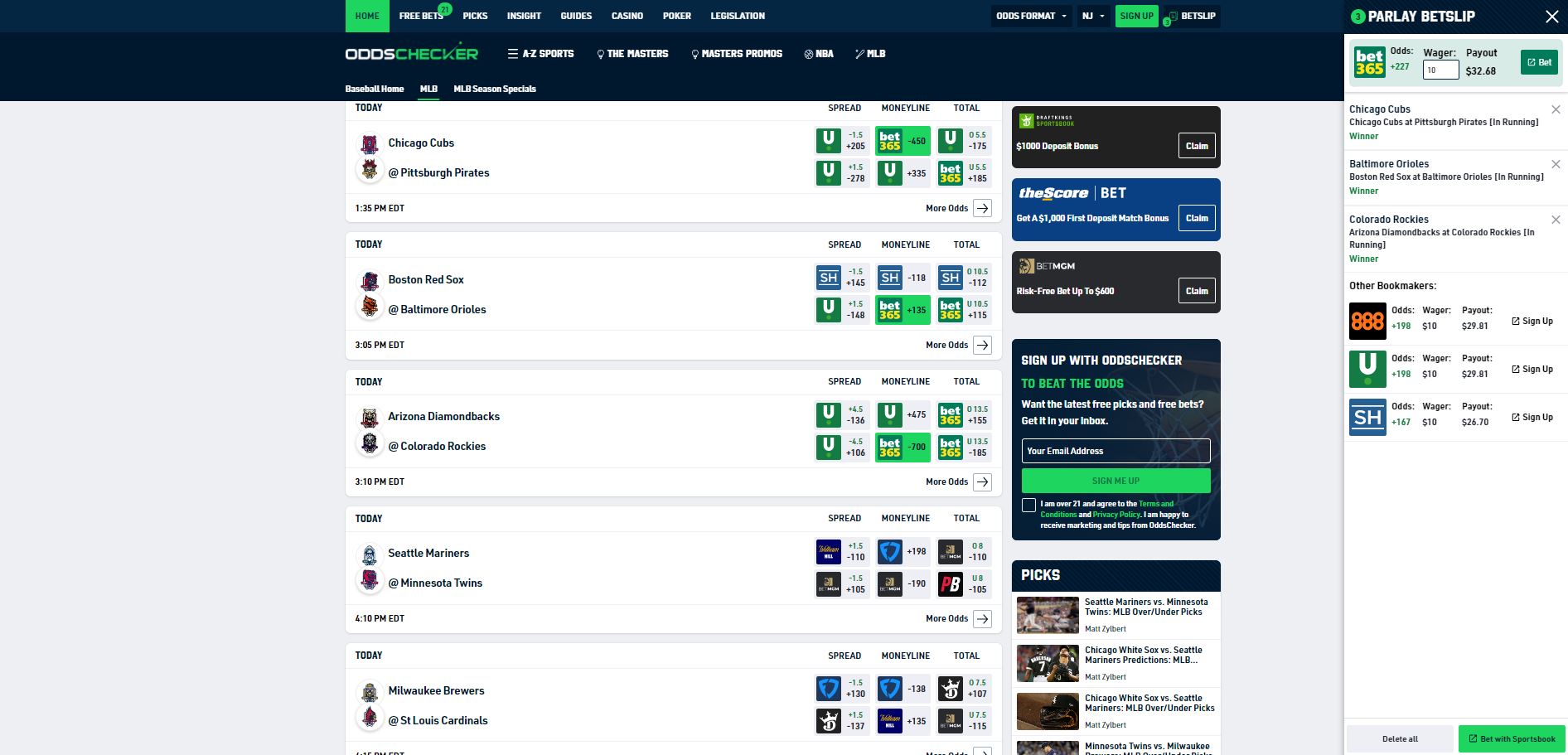The image size is (1568, 755).
Task: Select Seattle Mariners moneyline +198
Action: pos(903,551)
